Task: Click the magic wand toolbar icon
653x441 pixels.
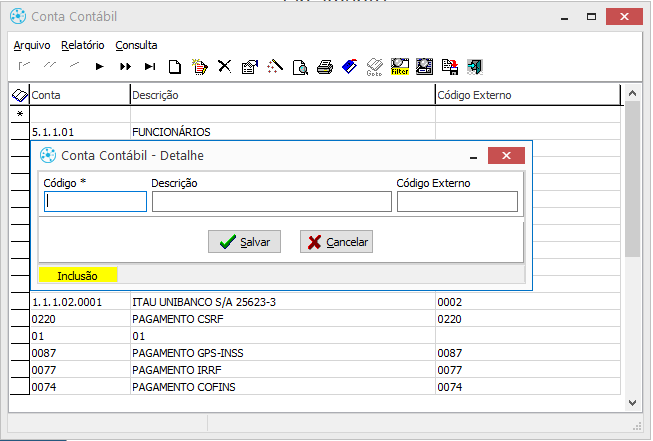Action: point(275,66)
